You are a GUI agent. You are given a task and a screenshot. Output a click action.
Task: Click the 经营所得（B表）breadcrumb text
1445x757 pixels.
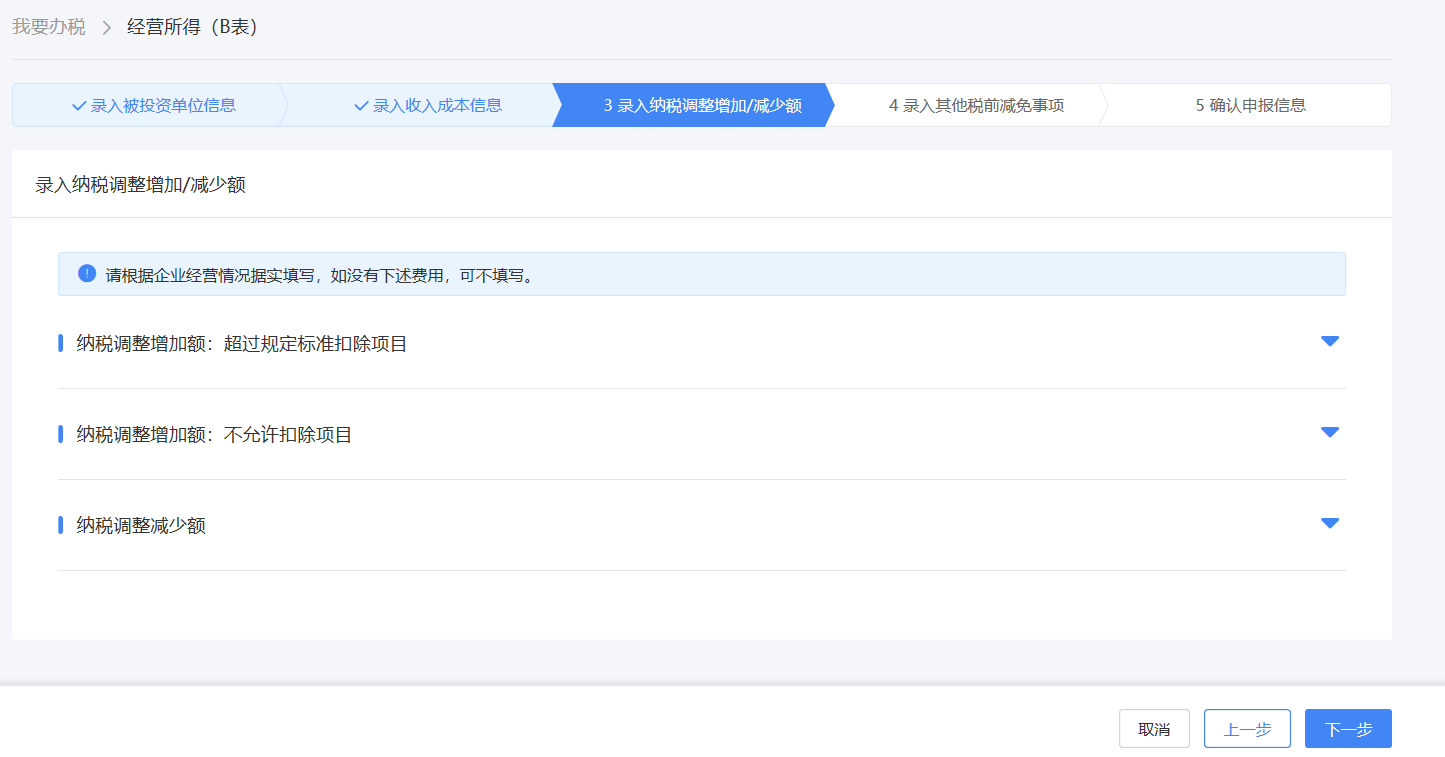point(193,27)
